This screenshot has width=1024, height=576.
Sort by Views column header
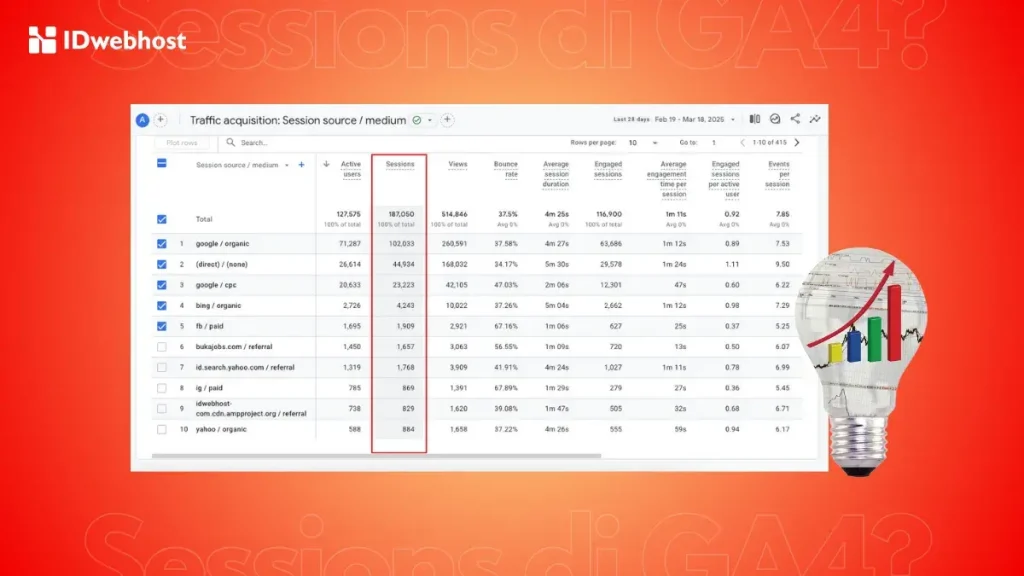click(x=458, y=165)
